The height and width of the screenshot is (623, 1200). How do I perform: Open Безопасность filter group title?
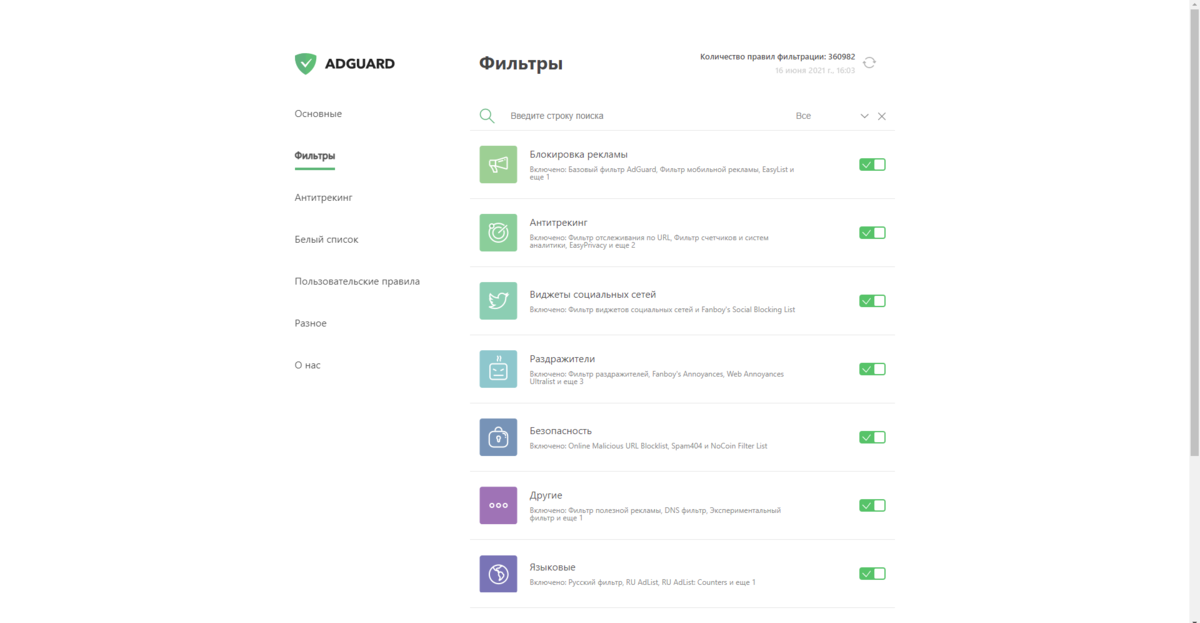point(560,431)
